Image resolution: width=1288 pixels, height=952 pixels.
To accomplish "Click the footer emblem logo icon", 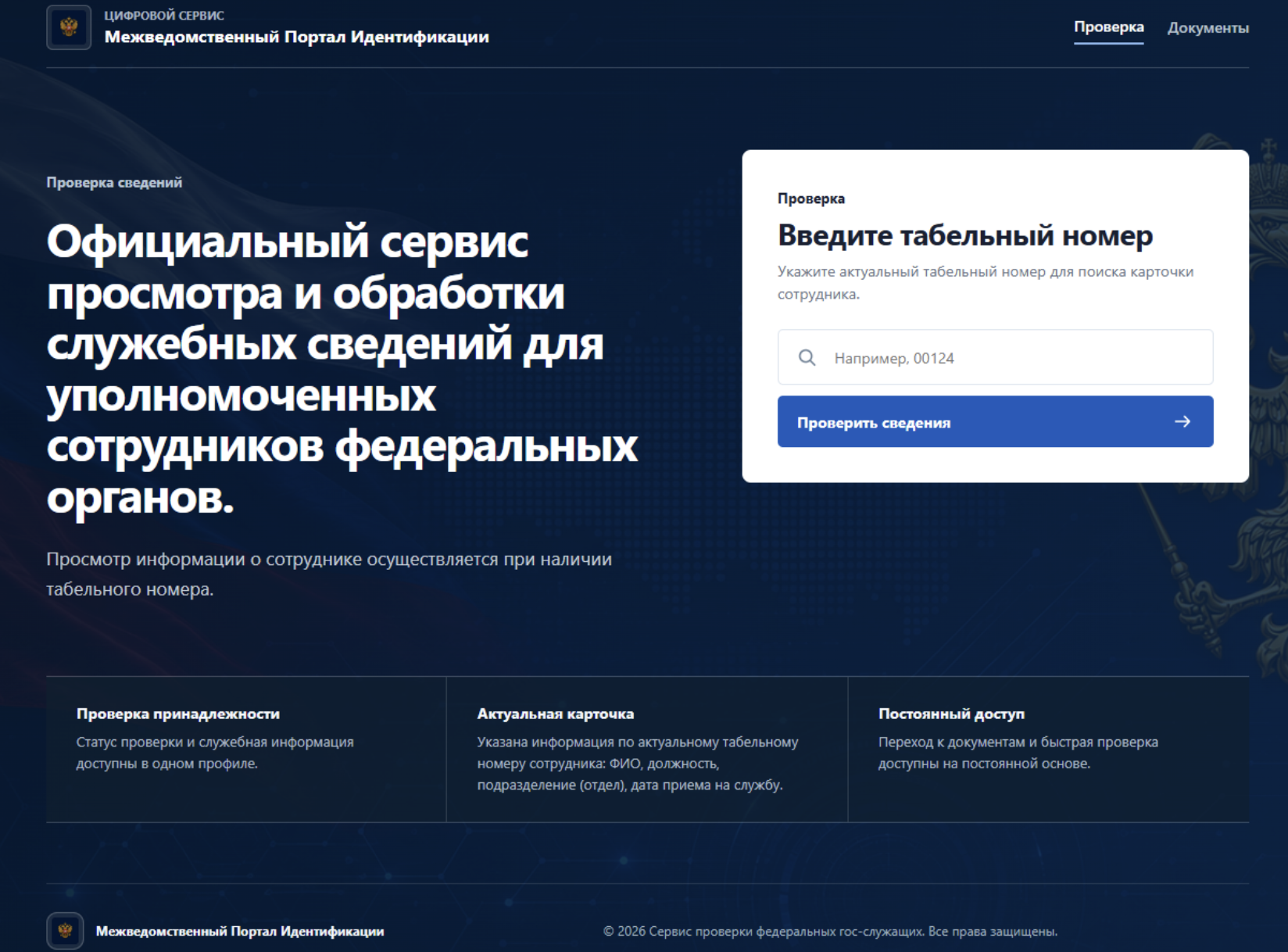I will [65, 931].
